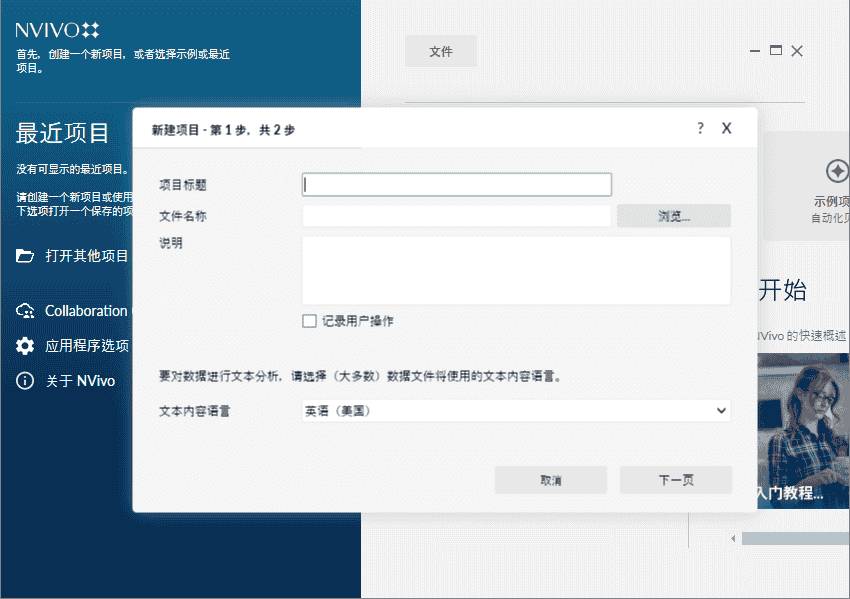Click the horizontal scrollbar at the bottom
The height and width of the screenshot is (599, 850).
click(x=795, y=538)
